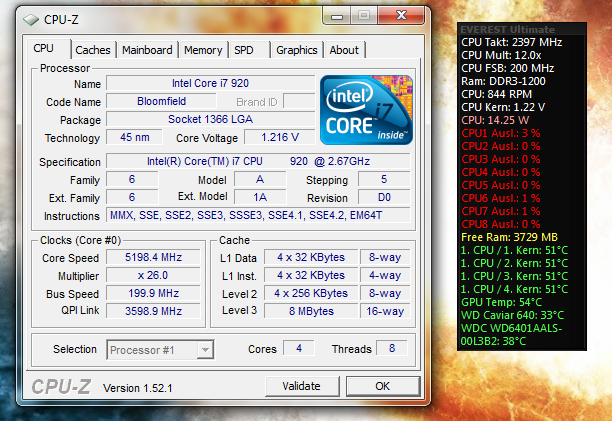Click the OK button
Image resolution: width=612 pixels, height=421 pixels.
point(382,386)
